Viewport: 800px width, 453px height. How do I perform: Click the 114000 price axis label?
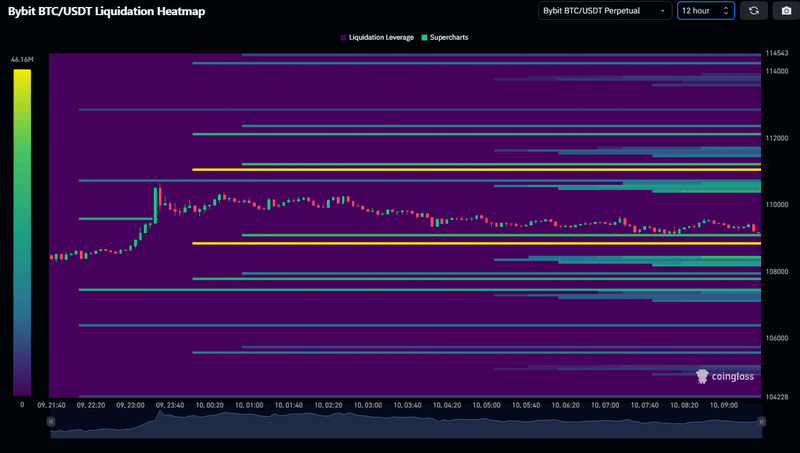tap(777, 71)
